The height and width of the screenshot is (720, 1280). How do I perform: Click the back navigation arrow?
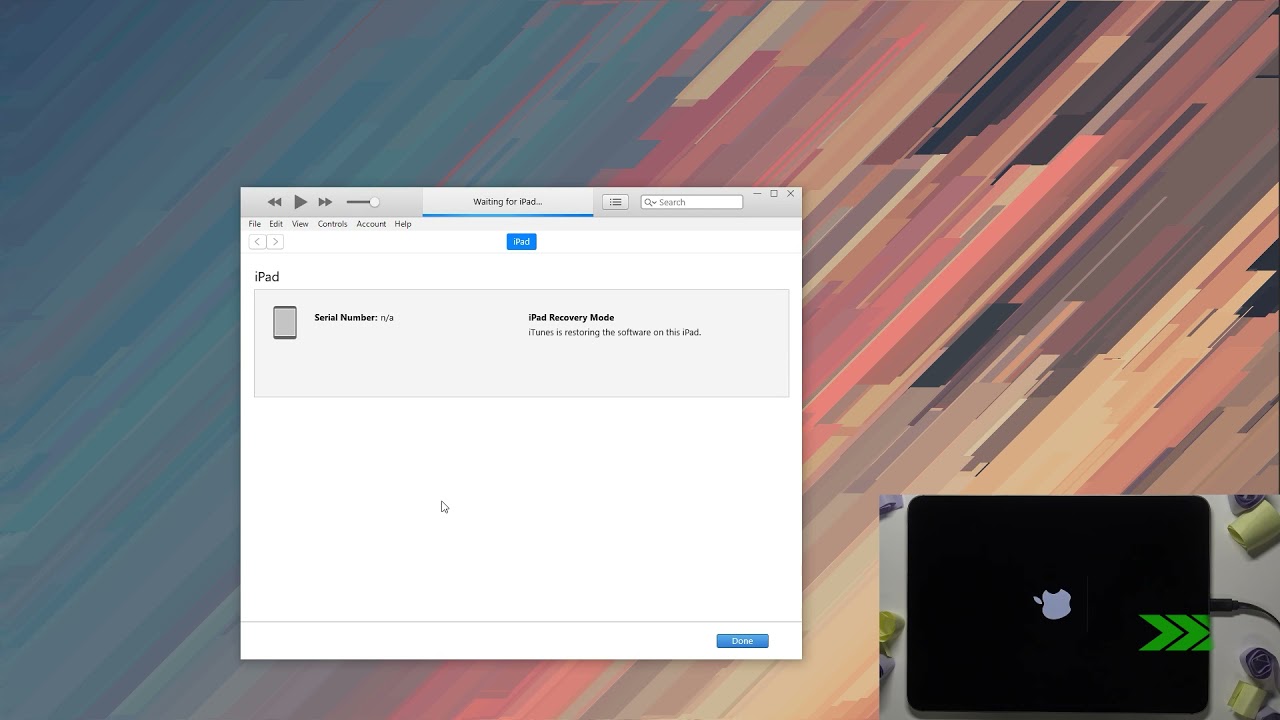click(x=257, y=242)
